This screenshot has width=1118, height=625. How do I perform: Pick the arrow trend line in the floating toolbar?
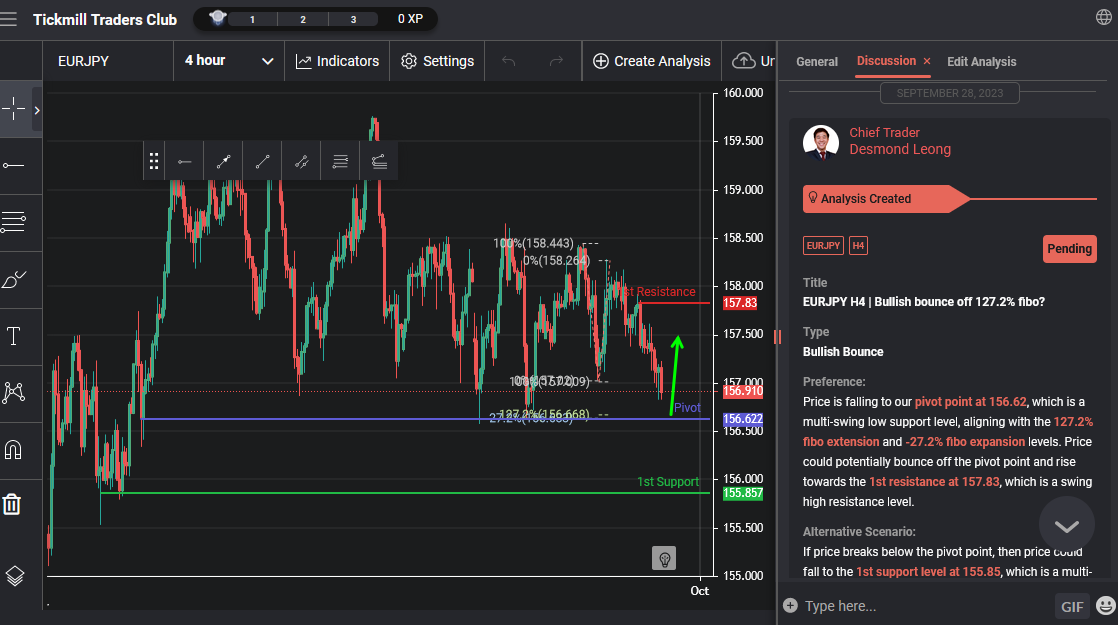[223, 162]
